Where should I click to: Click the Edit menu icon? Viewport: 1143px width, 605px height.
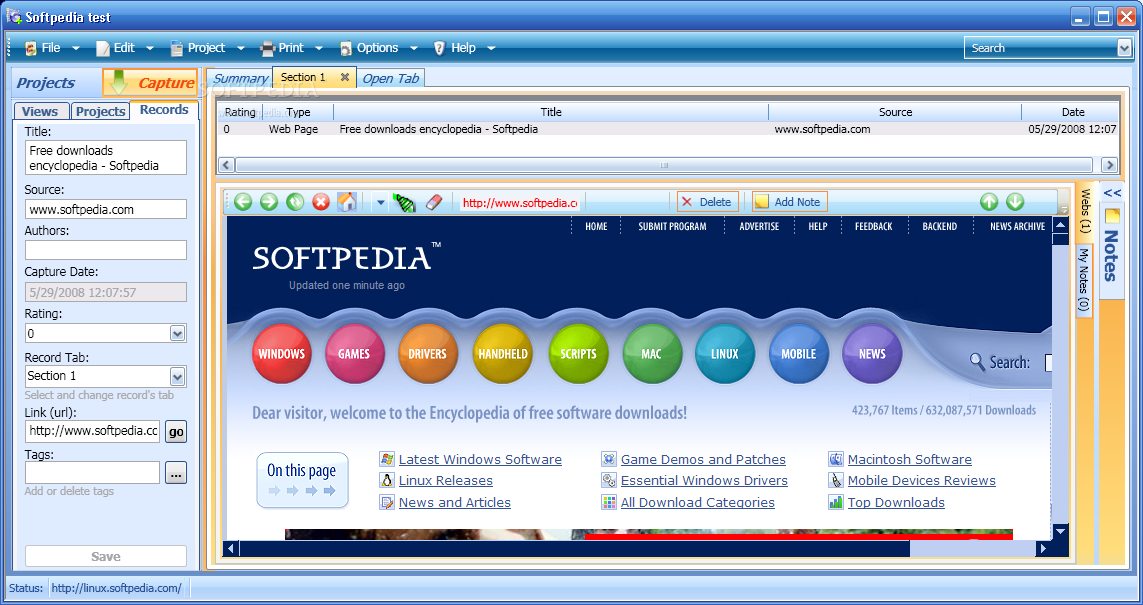[x=103, y=48]
